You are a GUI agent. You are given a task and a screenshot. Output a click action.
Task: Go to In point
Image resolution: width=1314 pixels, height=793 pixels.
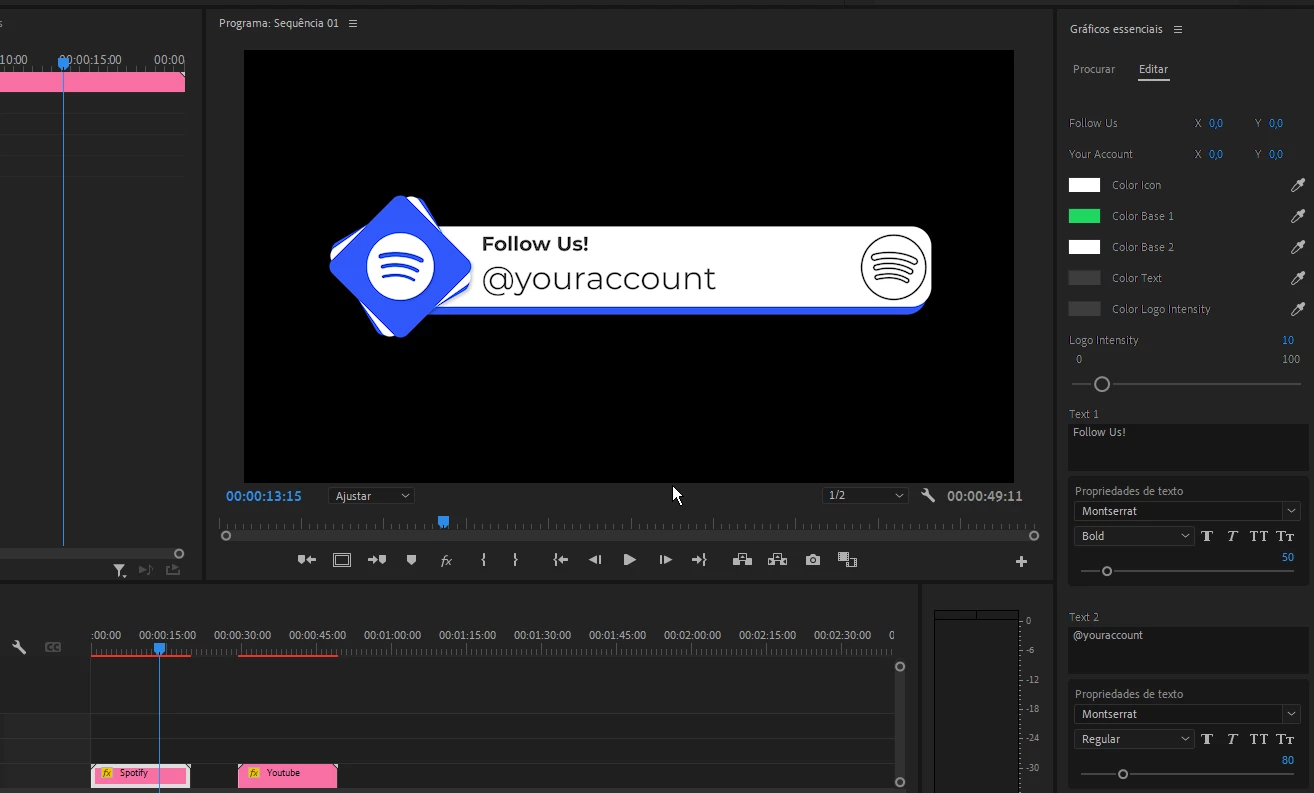(x=561, y=560)
